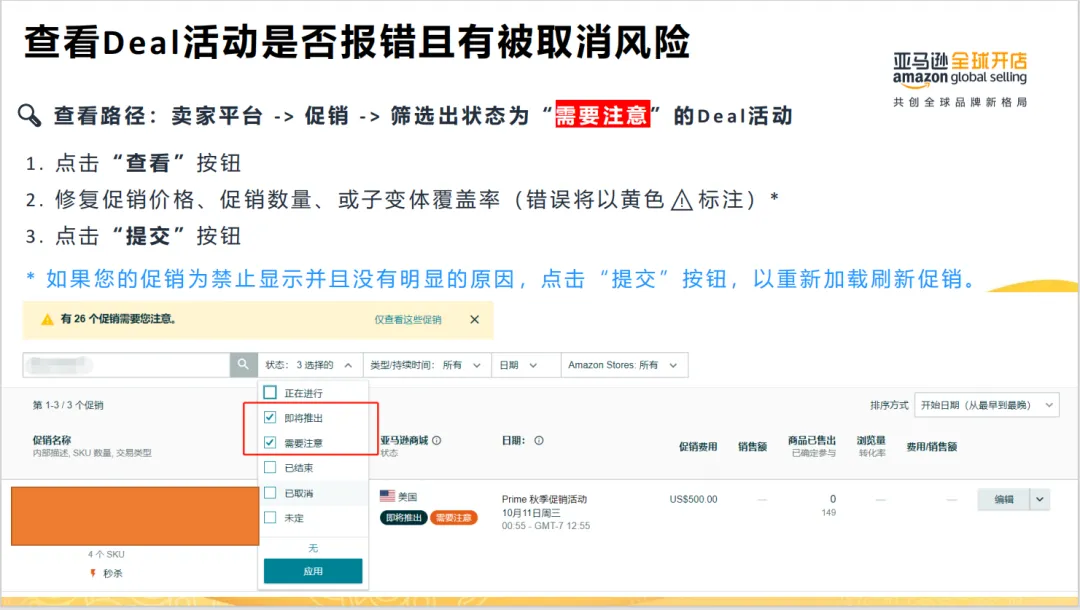Check the 正在进行 status checkbox
This screenshot has height=610, width=1080.
pyautogui.click(x=270, y=392)
